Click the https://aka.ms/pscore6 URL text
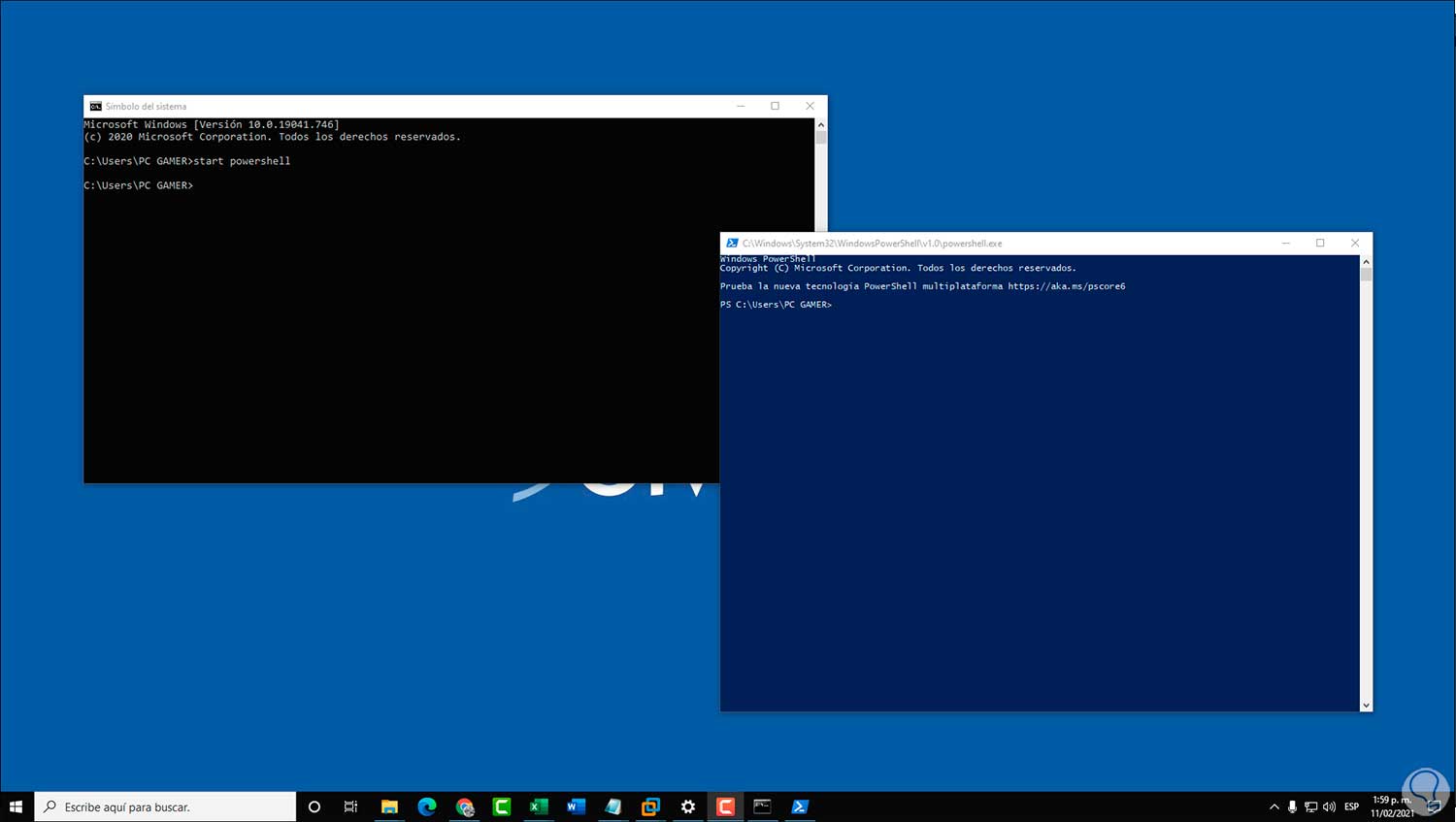Viewport: 1456px width, 822px height. (1067, 286)
